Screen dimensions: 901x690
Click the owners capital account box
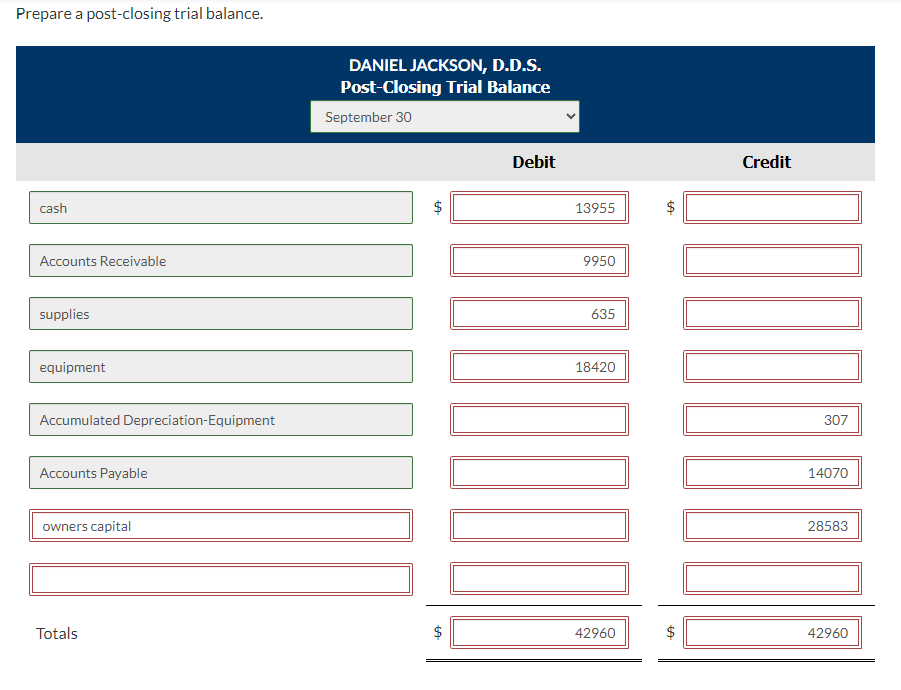[220, 525]
